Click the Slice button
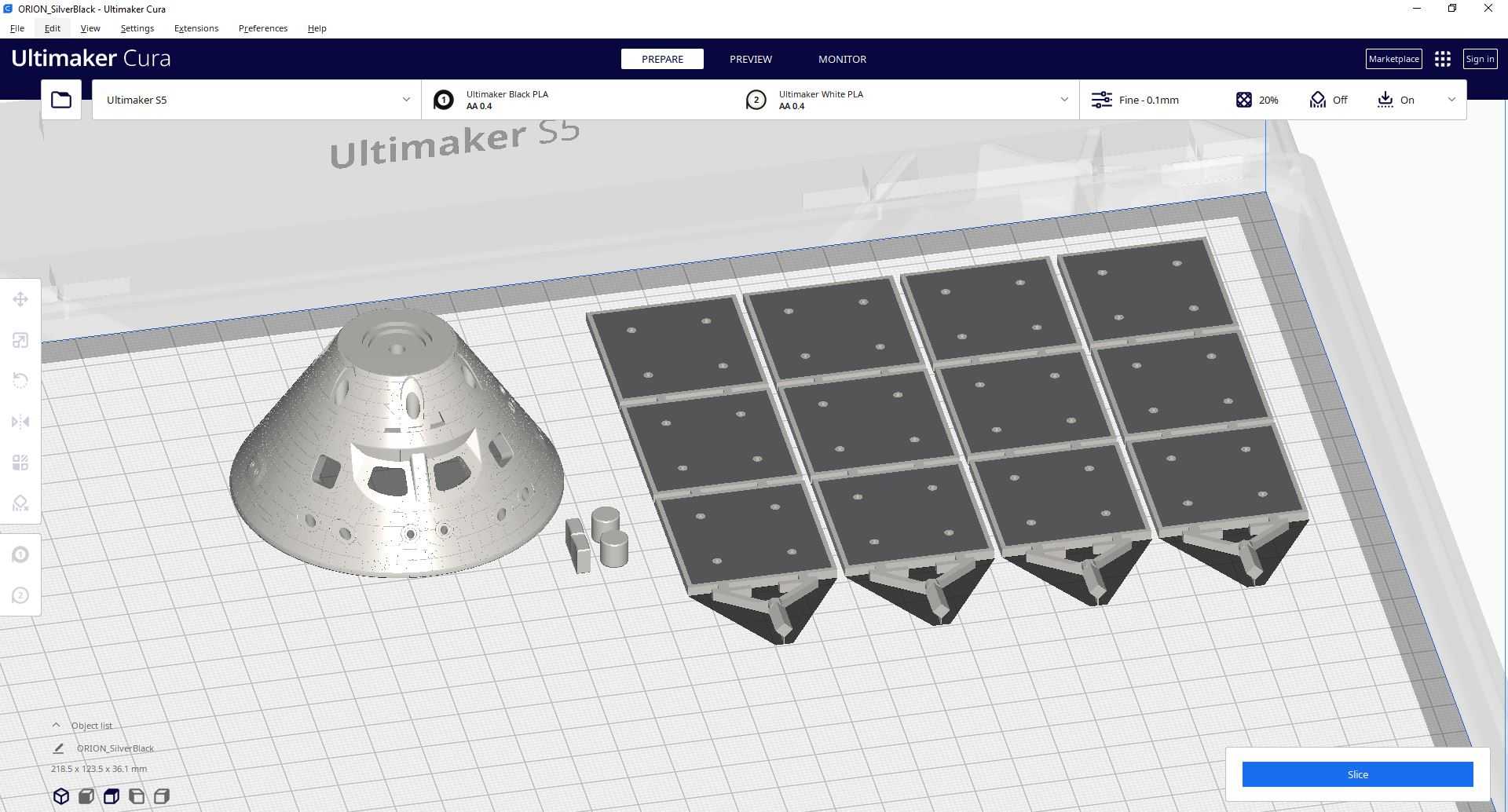1508x812 pixels. pyautogui.click(x=1358, y=774)
